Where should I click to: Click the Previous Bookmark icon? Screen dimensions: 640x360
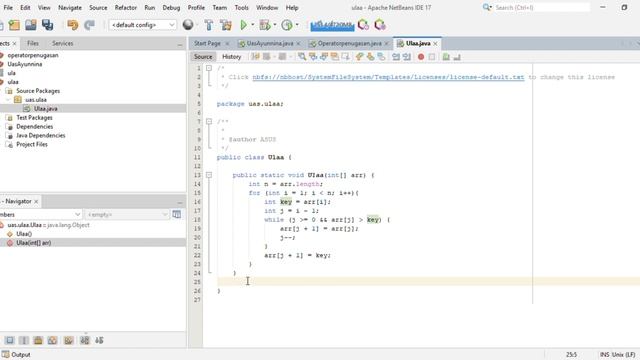click(359, 57)
